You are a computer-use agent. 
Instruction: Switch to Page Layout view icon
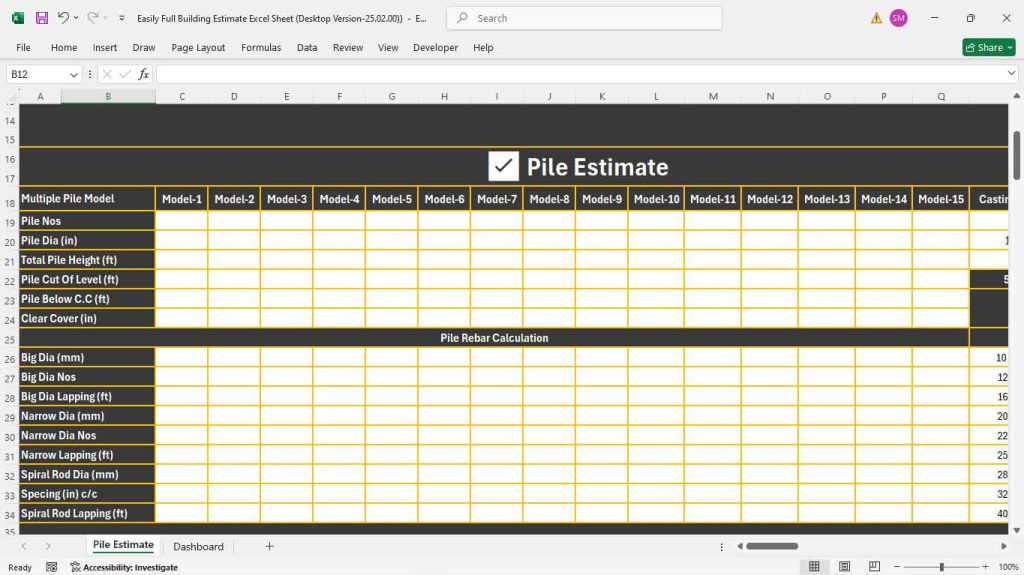pyautogui.click(x=844, y=567)
